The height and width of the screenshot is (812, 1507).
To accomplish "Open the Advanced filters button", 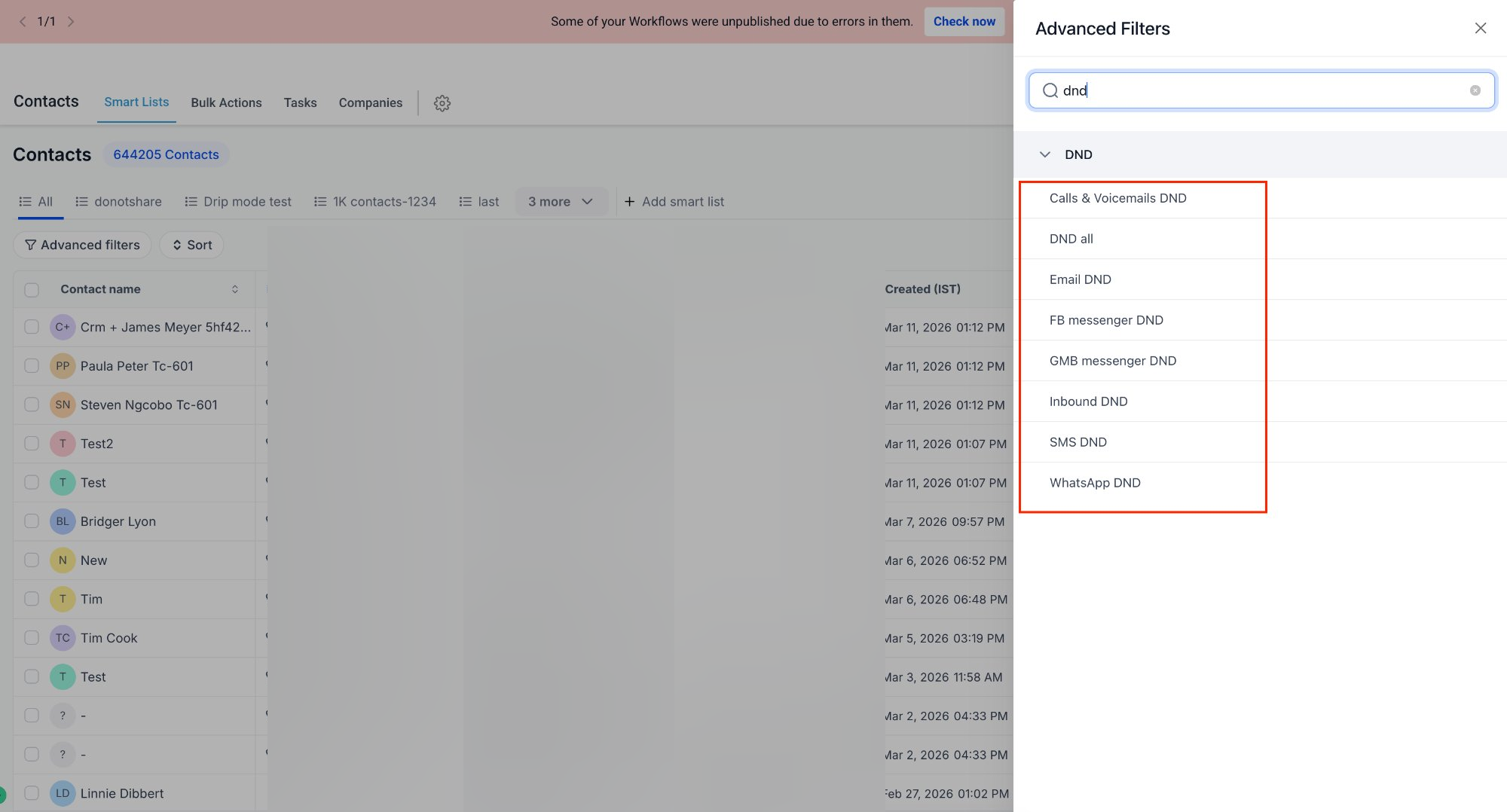I will point(82,245).
